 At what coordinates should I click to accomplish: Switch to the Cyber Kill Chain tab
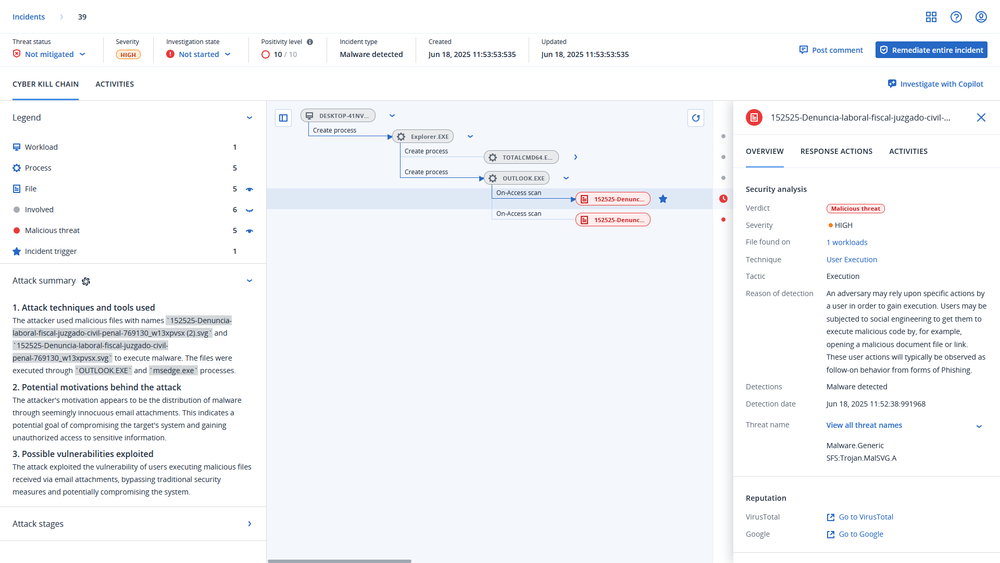point(45,84)
